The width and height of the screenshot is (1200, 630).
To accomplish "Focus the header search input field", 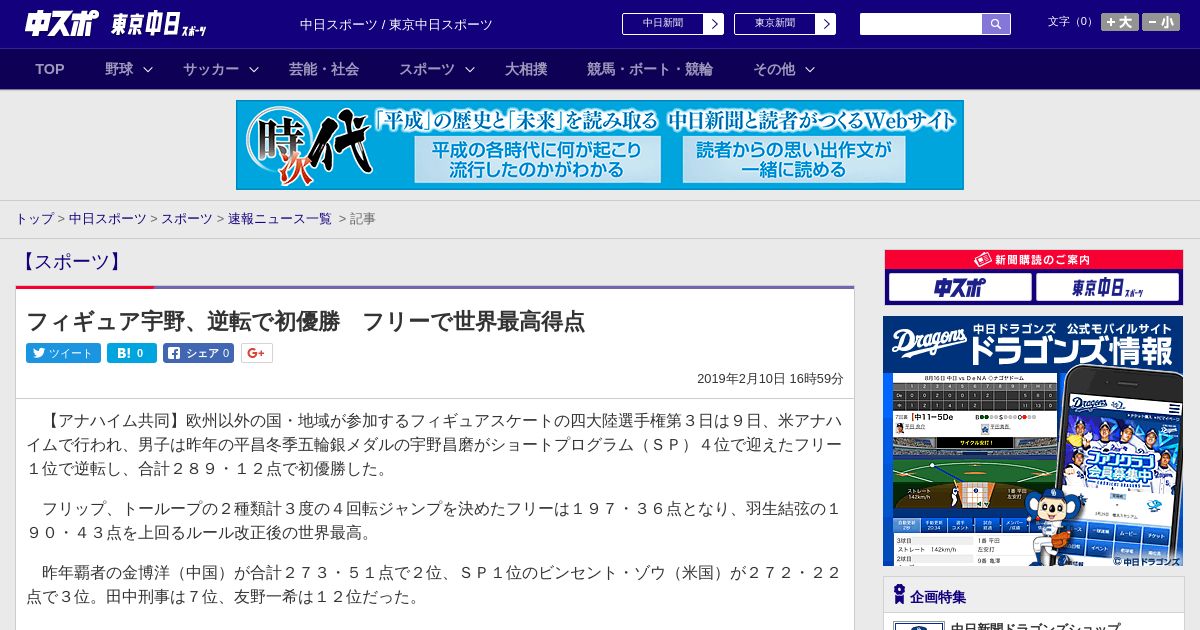I will (921, 24).
